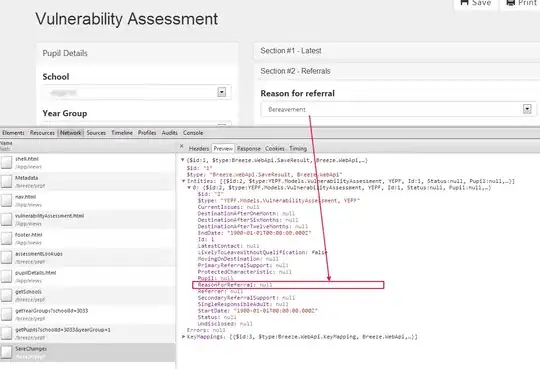This screenshot has height=369, width=540.
Task: Open the Console devtools tab
Action: [x=193, y=133]
